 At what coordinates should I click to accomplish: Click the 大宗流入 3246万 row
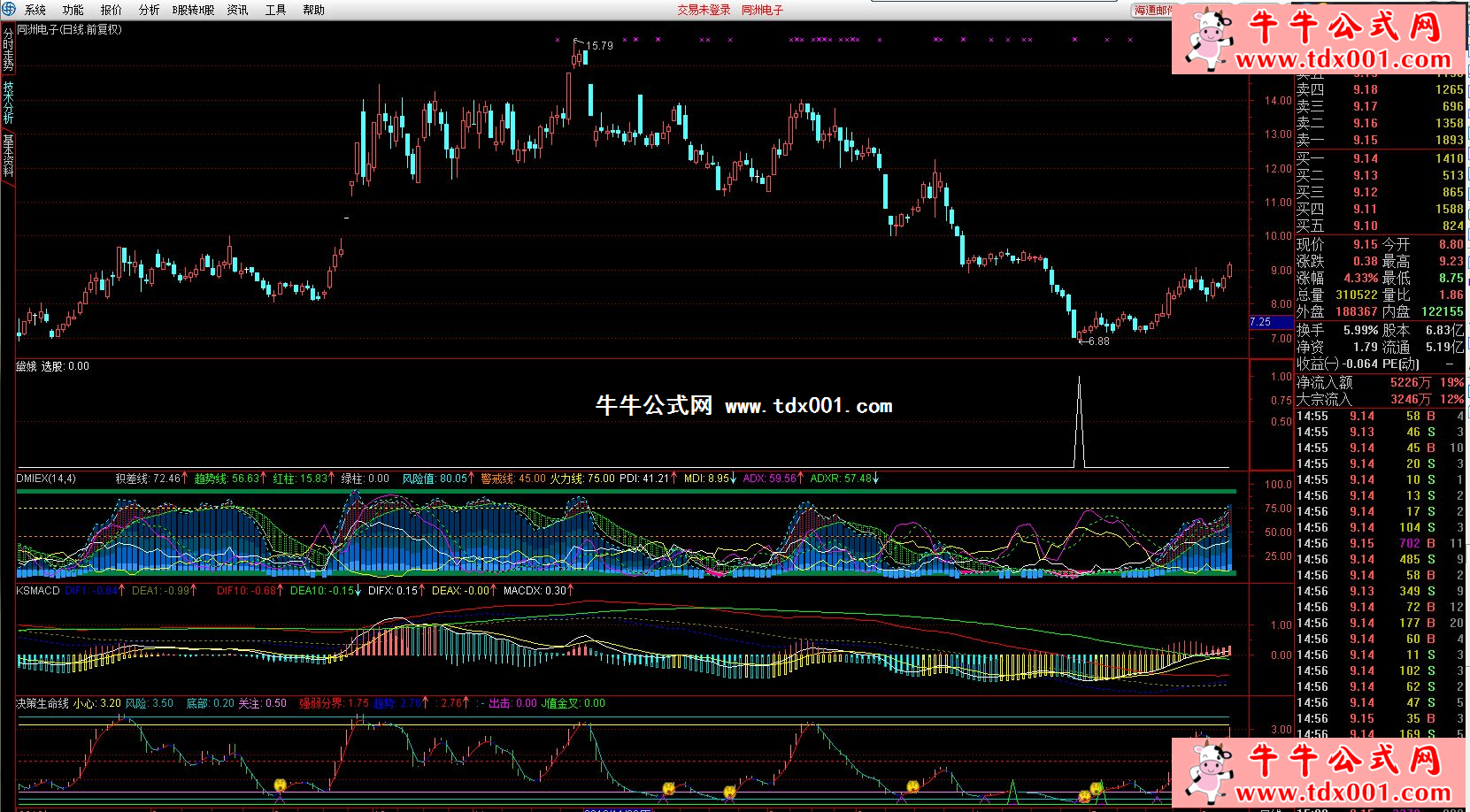(1379, 399)
